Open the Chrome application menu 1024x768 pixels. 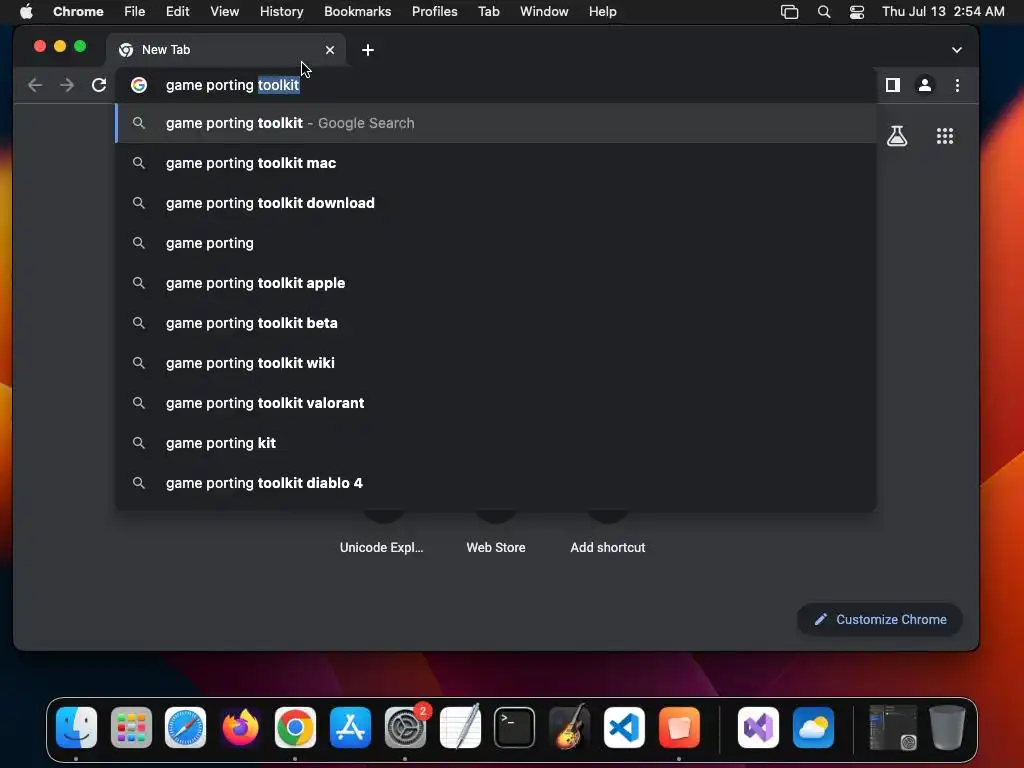tap(78, 12)
